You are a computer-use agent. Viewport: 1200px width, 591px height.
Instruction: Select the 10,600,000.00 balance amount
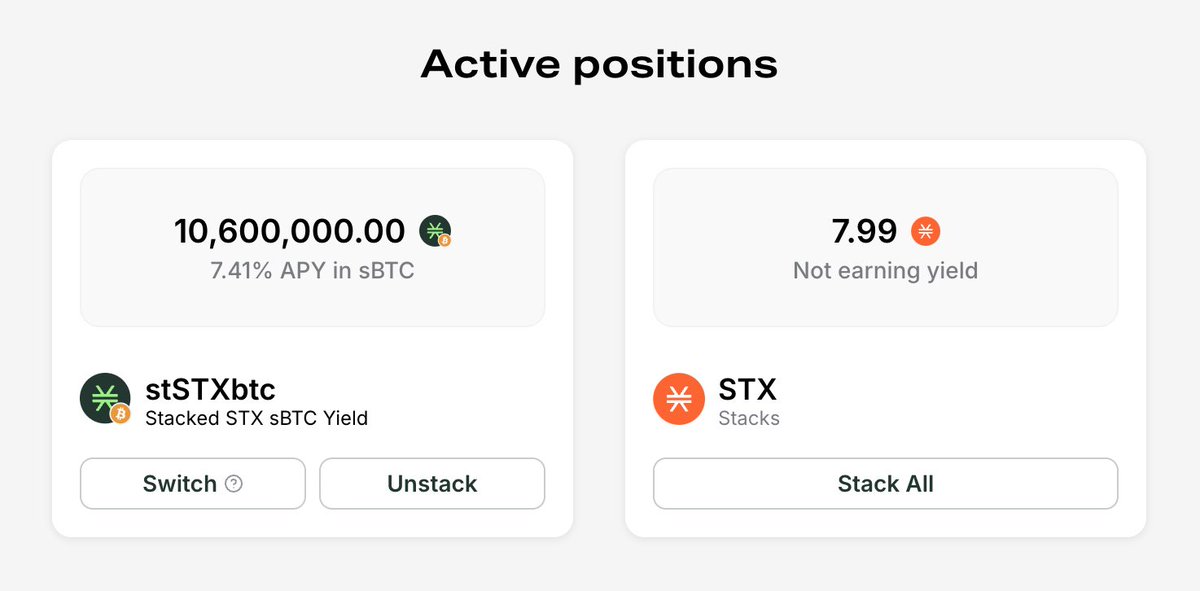[x=290, y=231]
